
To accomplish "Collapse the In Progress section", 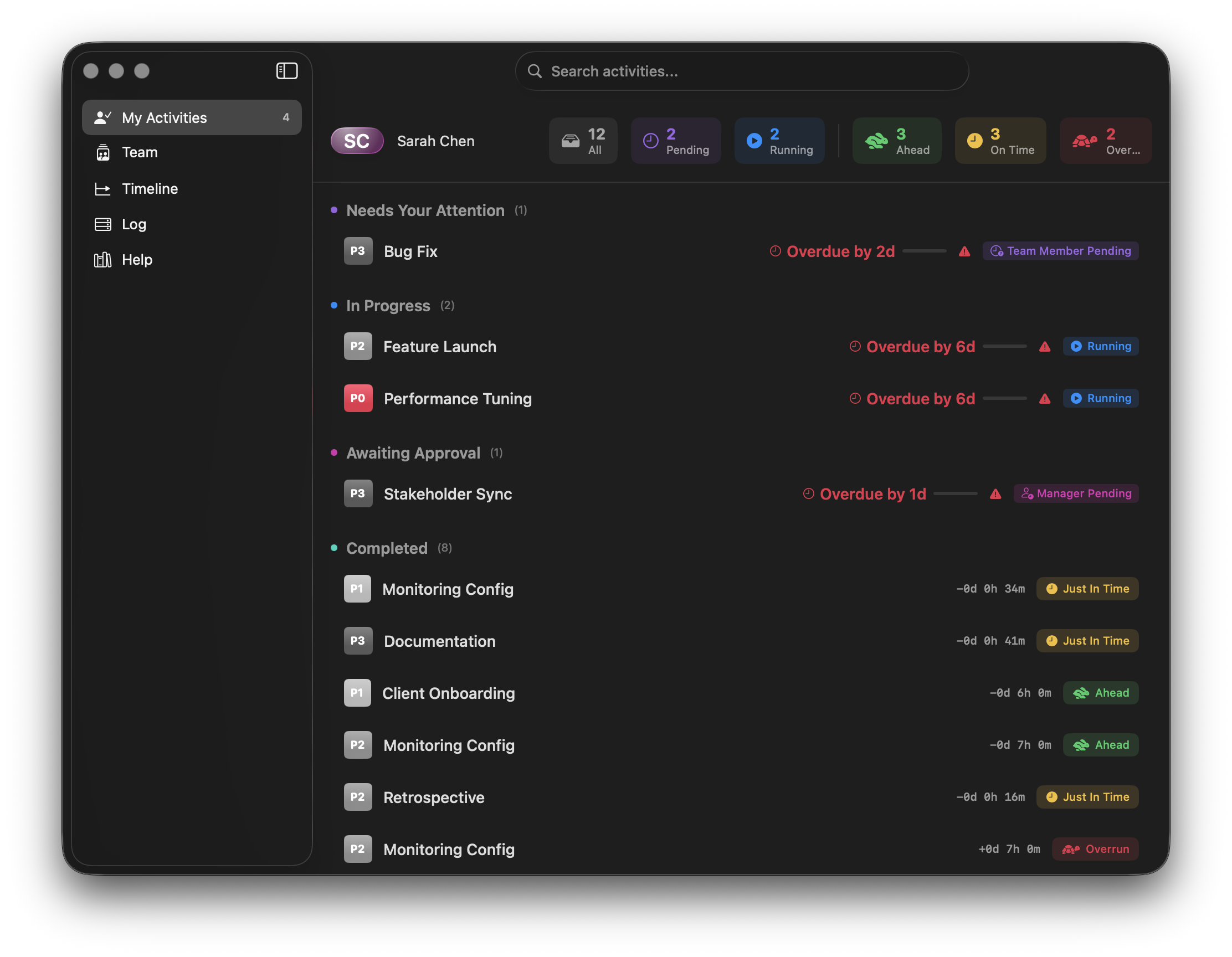I will coord(388,305).
